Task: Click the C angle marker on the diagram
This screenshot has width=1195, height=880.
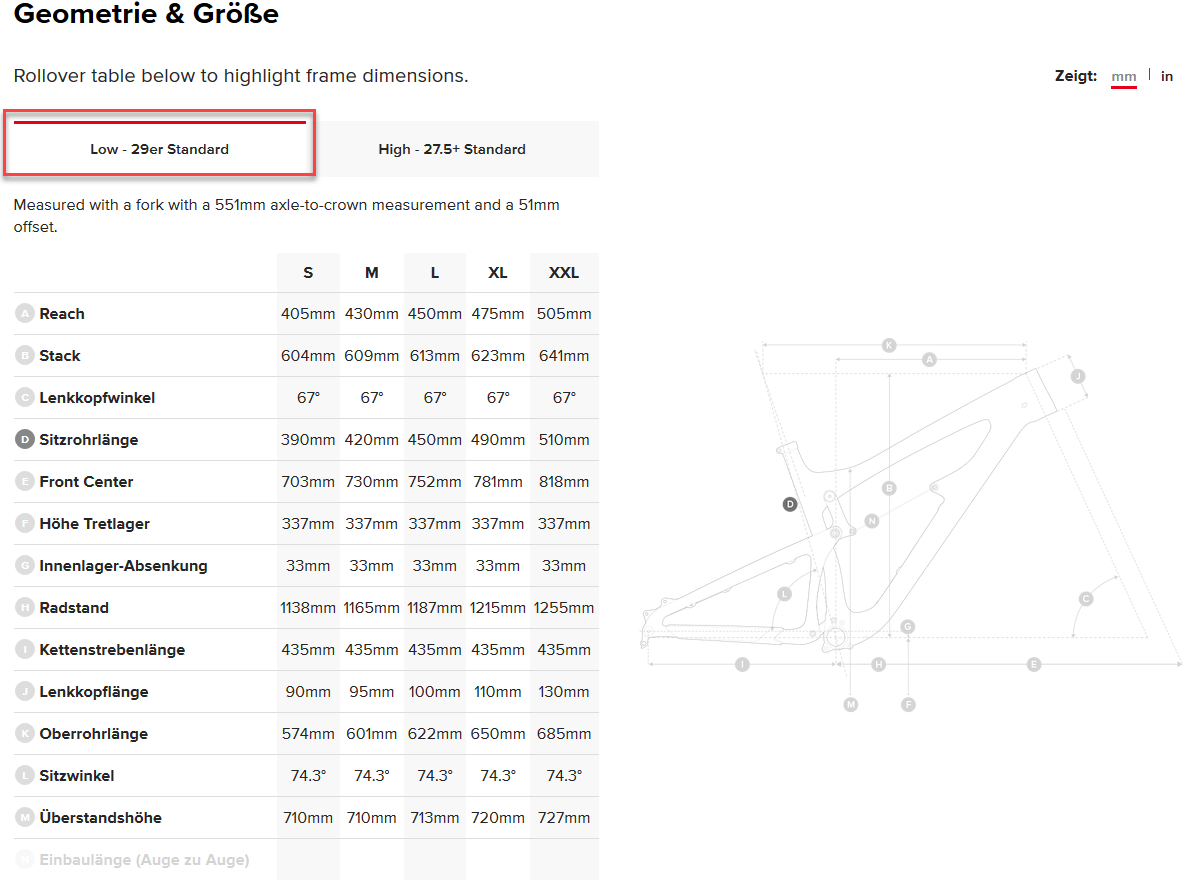Action: (1086, 599)
